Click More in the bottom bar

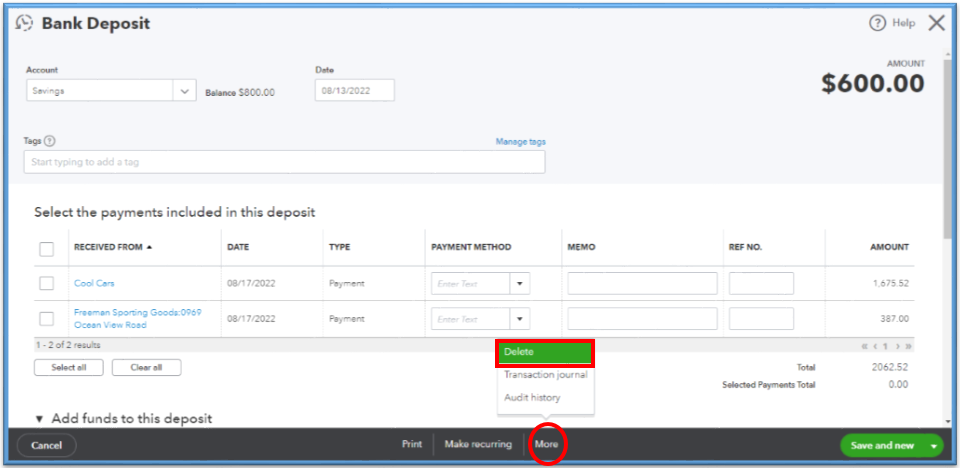click(x=546, y=444)
